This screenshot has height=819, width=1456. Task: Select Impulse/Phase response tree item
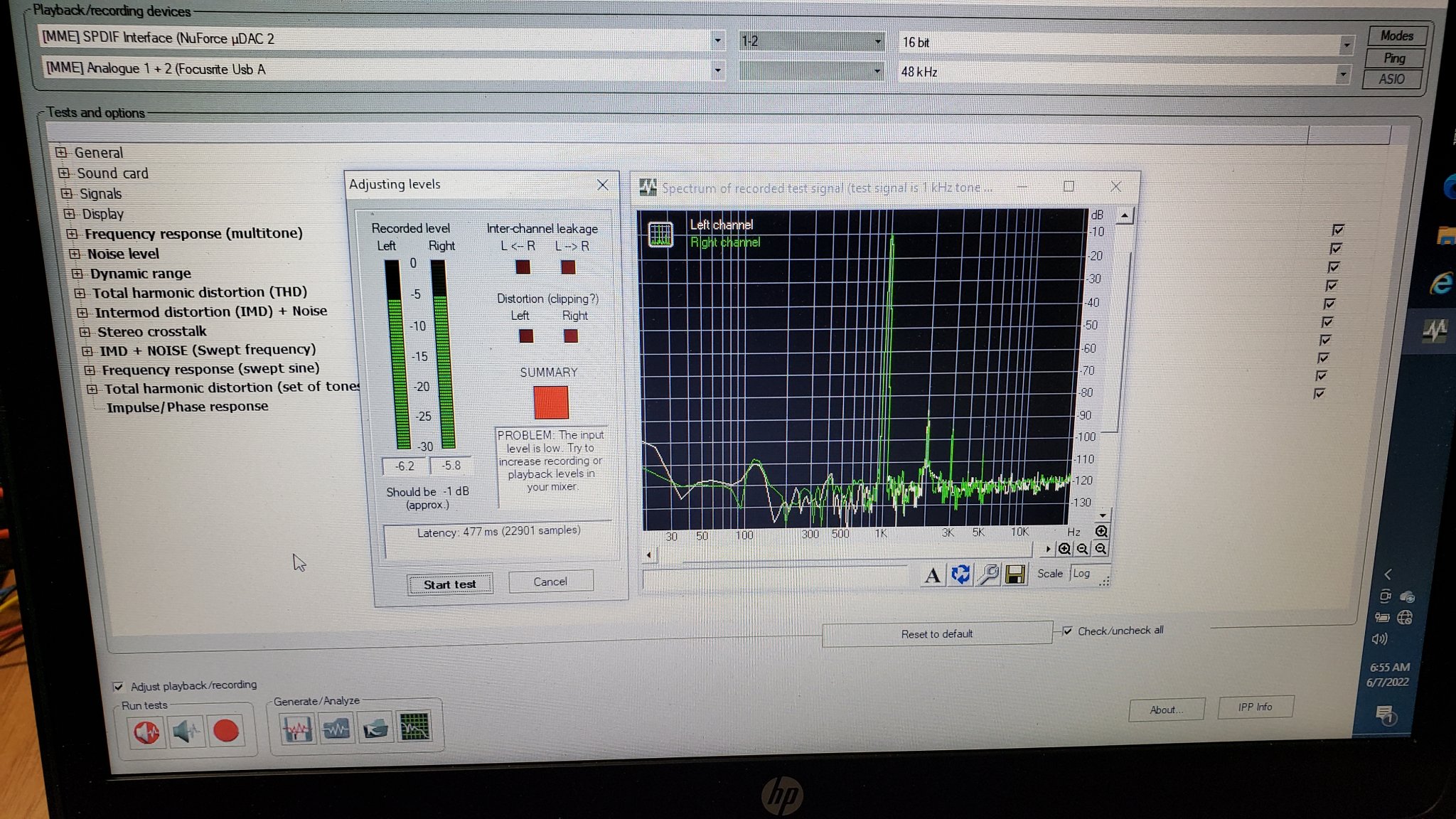[x=187, y=407]
